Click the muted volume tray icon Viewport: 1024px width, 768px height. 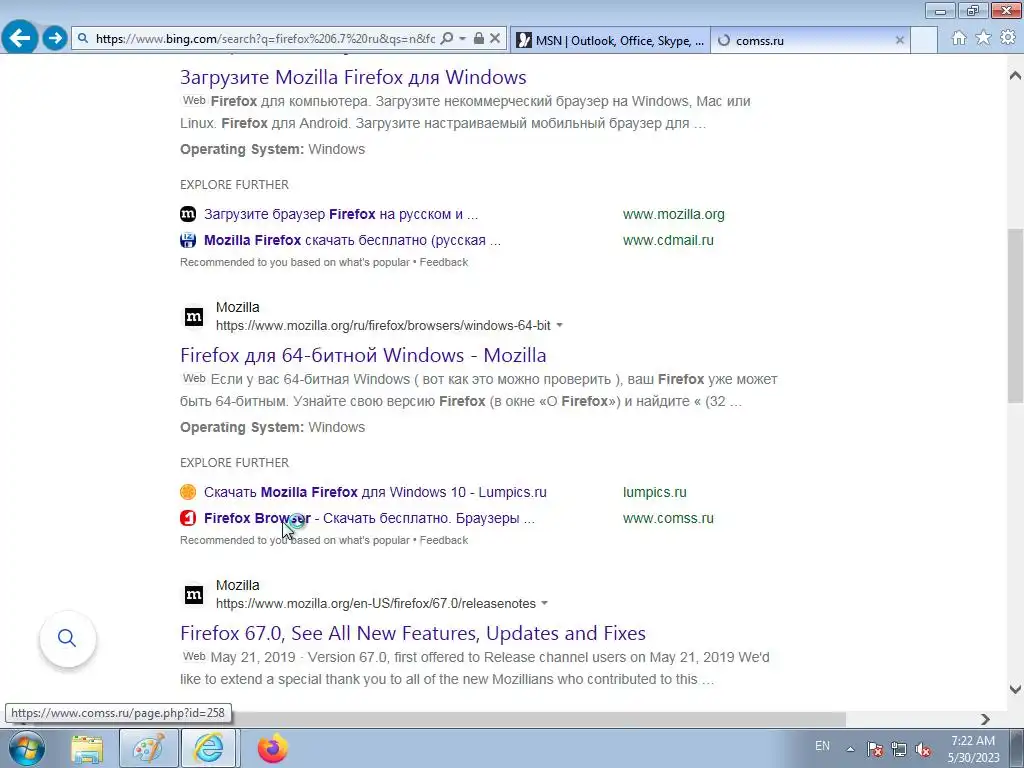point(923,749)
